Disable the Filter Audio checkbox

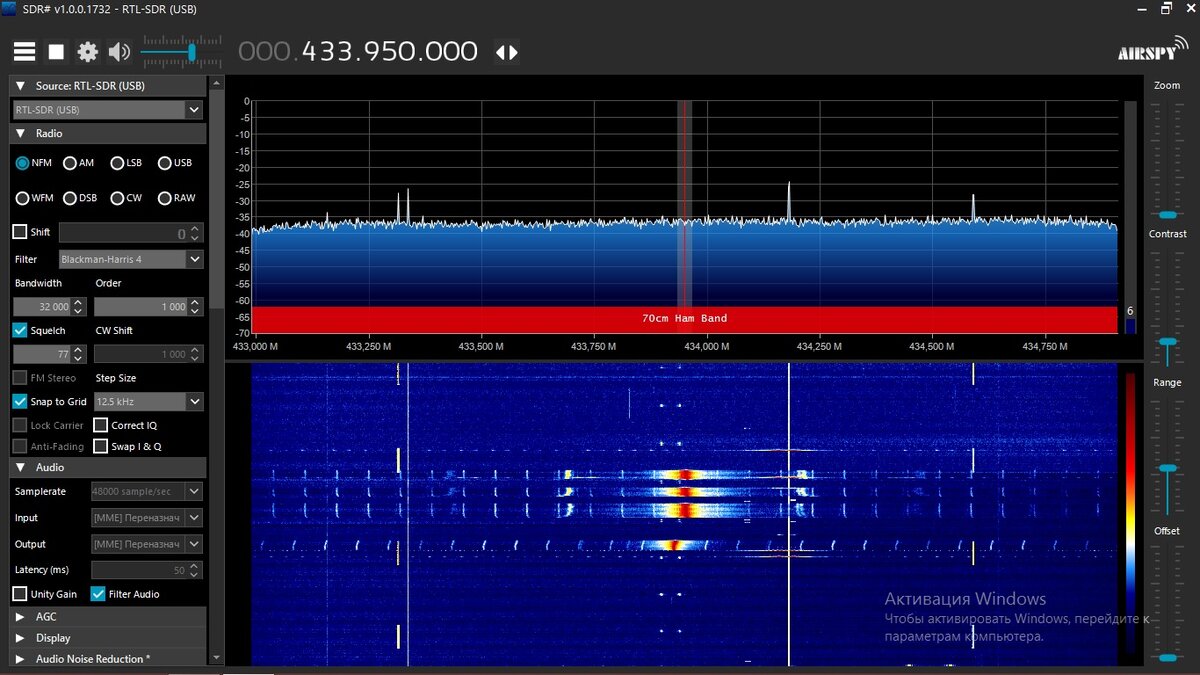[98, 594]
